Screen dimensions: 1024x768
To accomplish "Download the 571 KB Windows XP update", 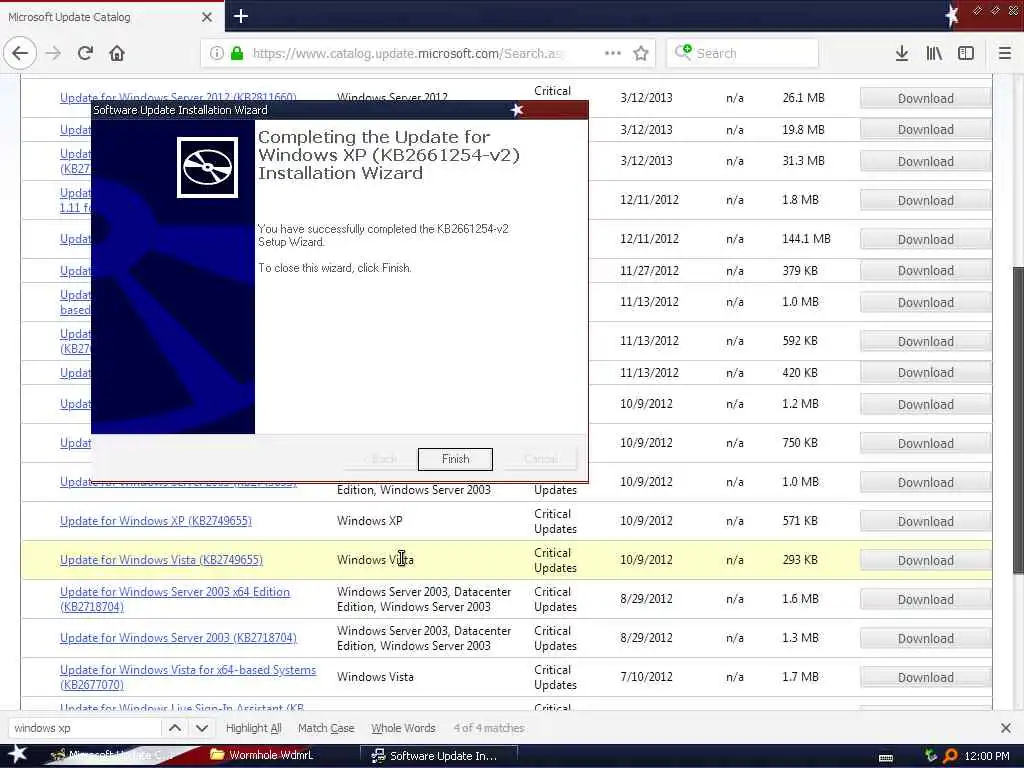I will (x=925, y=521).
